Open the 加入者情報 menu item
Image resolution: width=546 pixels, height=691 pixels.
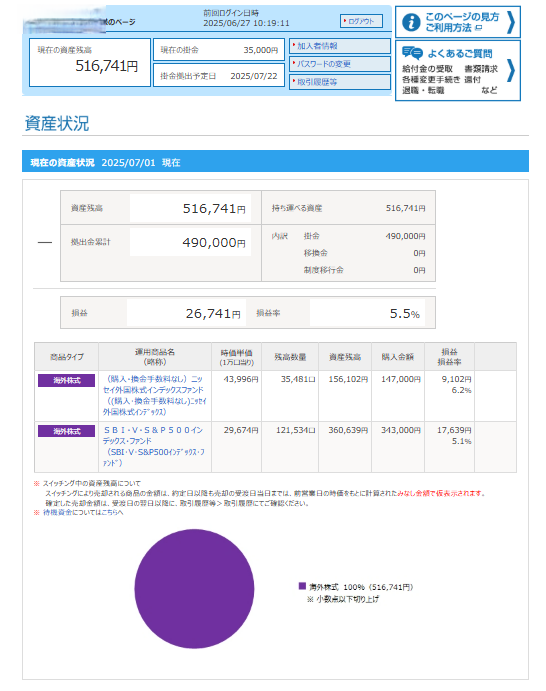click(340, 46)
